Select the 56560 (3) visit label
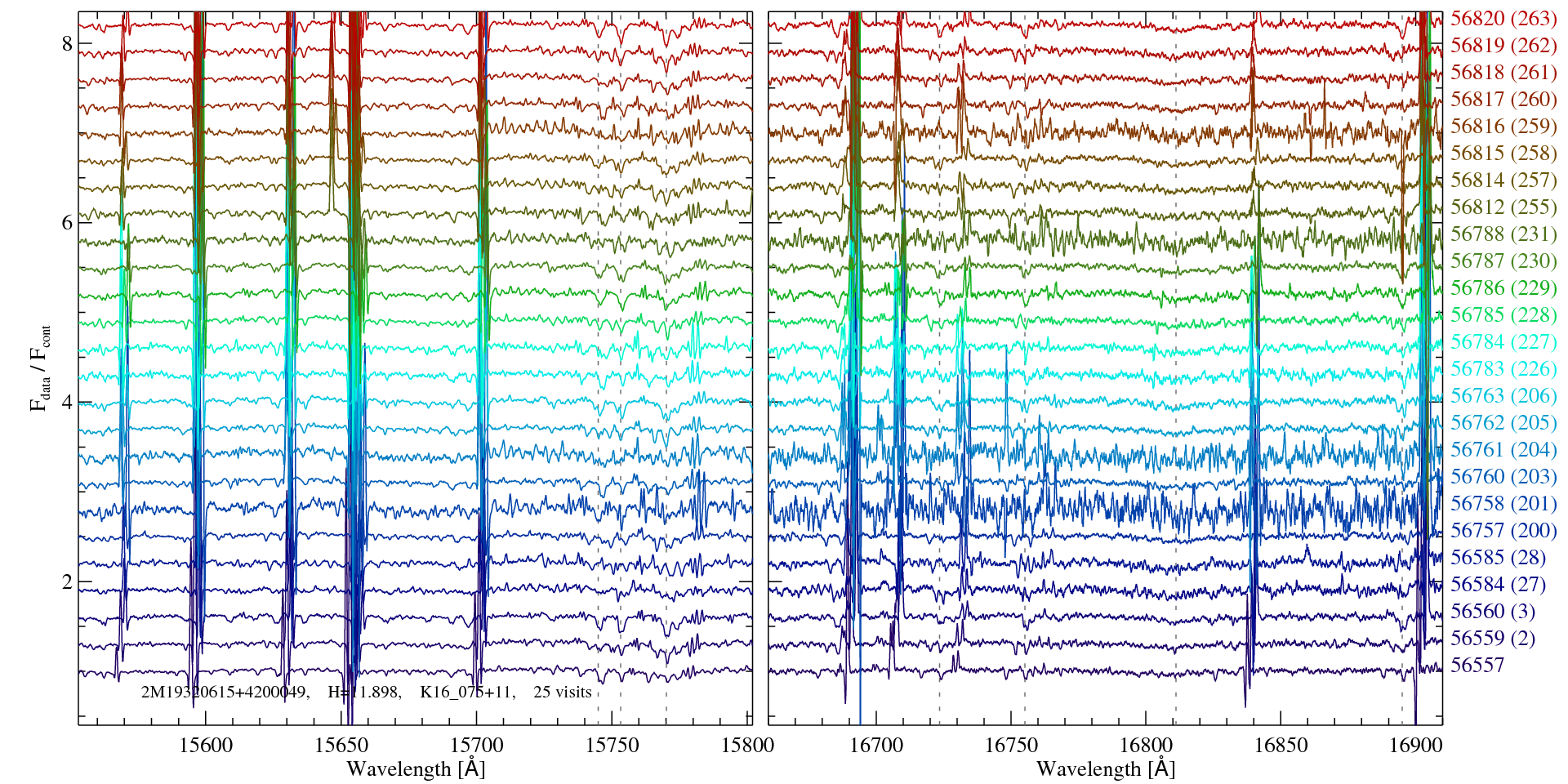This screenshot has height=784, width=1568. pos(1493,612)
